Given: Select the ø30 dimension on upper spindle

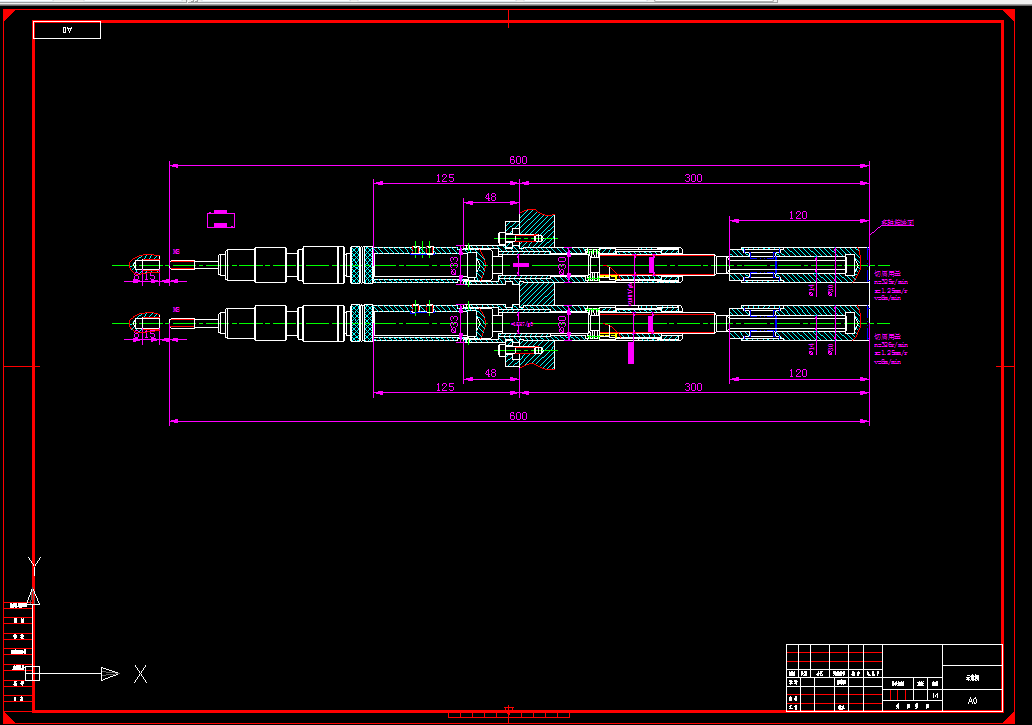Looking at the screenshot, I should 562,265.
